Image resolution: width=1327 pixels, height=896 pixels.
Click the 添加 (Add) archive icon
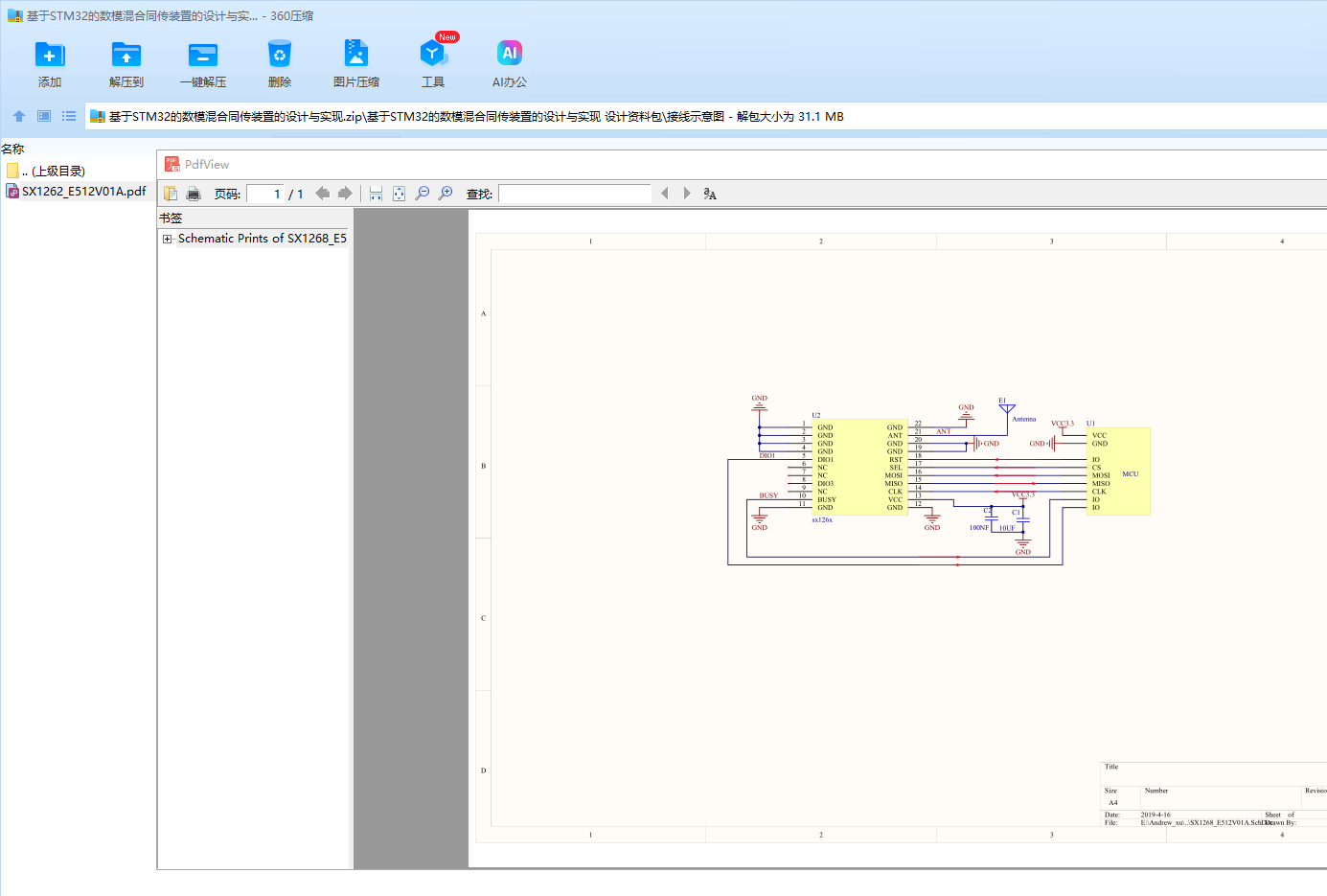tap(49, 55)
